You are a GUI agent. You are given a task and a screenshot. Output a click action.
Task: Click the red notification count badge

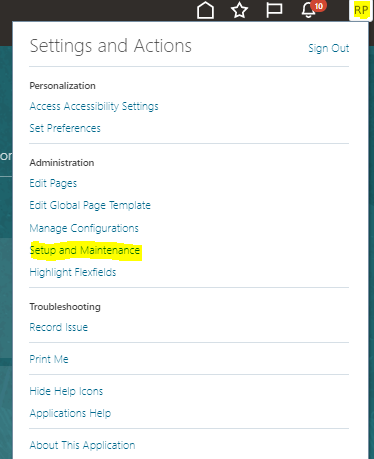coord(318,6)
